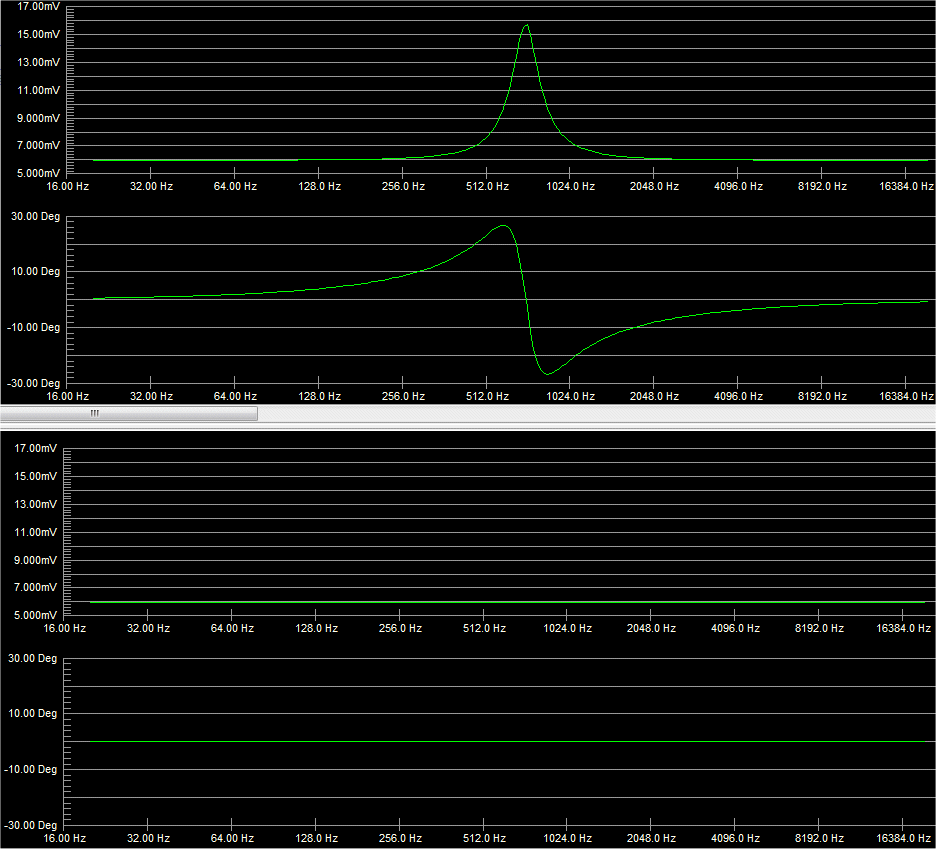The height and width of the screenshot is (849, 936).
Task: Click the negative phase minimum on the upper phase curve
Action: (x=547, y=374)
